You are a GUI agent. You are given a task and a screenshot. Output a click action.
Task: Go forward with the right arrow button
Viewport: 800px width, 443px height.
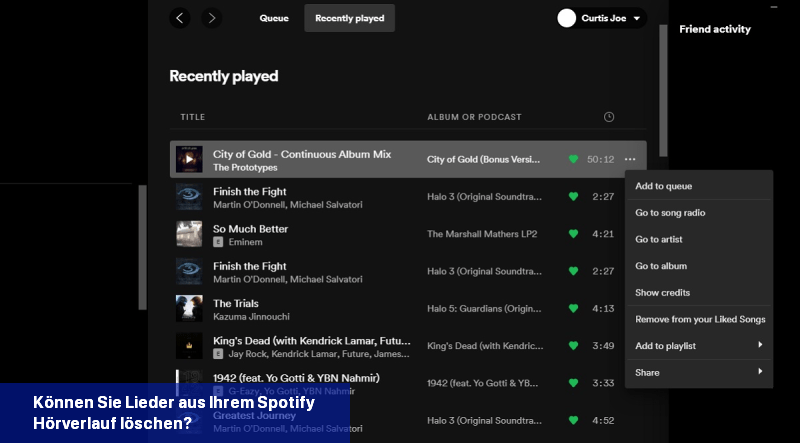[212, 18]
